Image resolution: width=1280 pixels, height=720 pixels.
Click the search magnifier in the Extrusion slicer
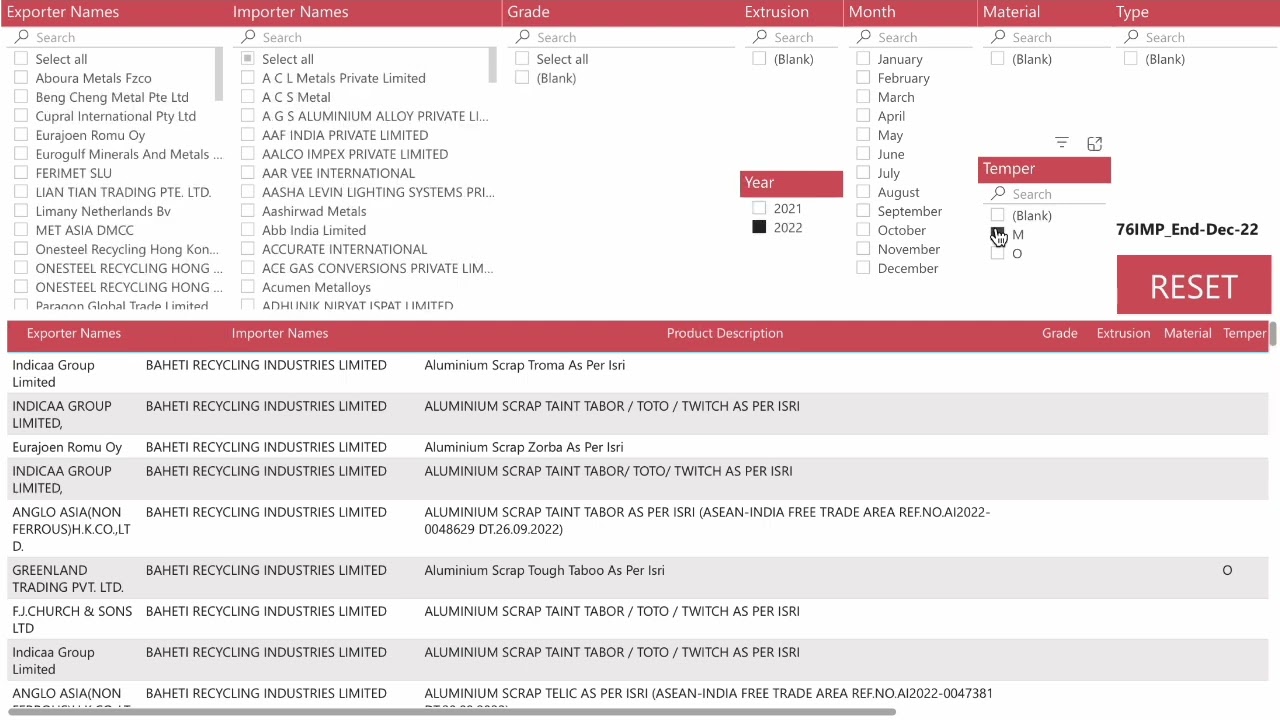pos(760,37)
